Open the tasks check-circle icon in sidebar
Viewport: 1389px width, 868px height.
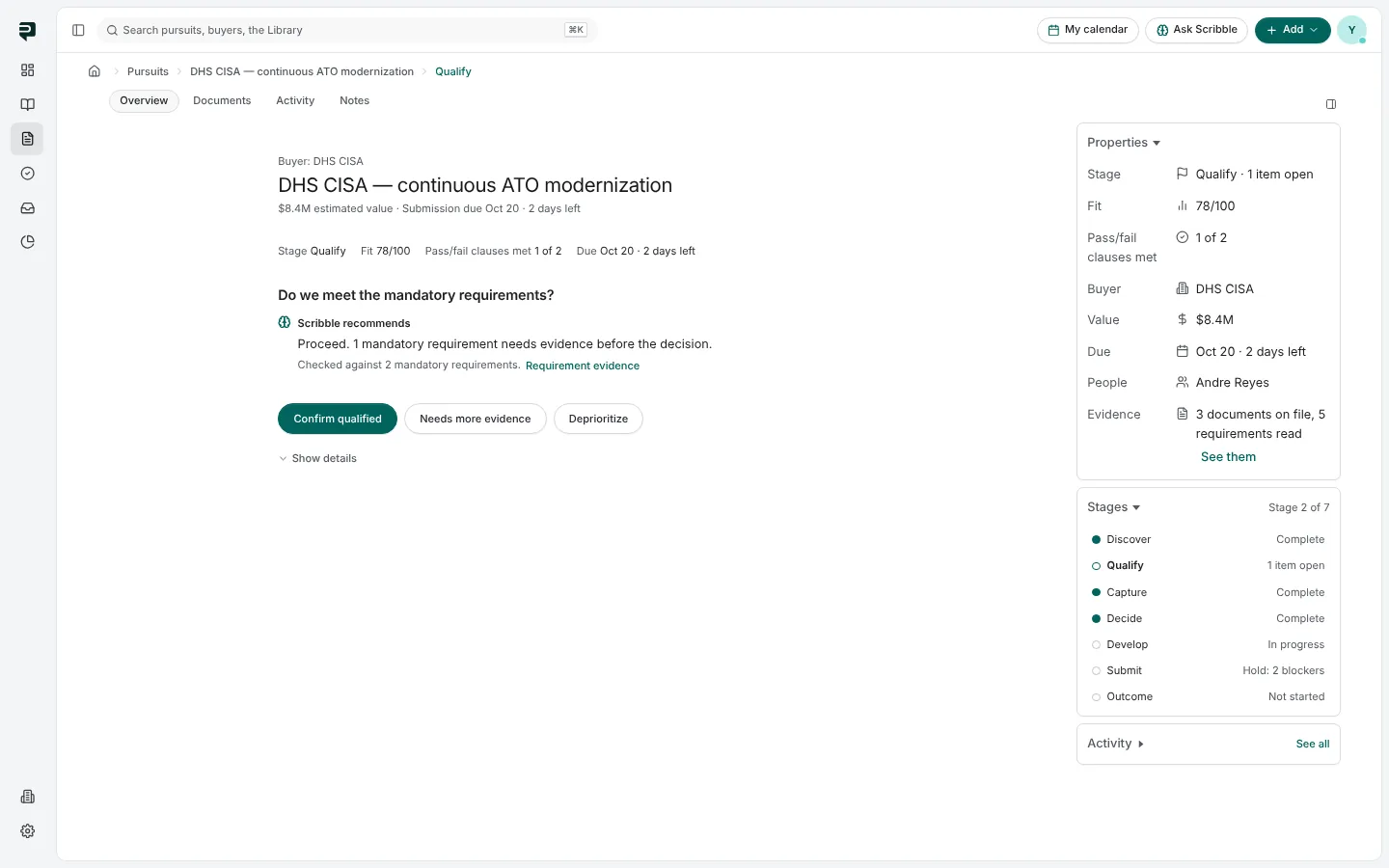pyautogui.click(x=27, y=174)
